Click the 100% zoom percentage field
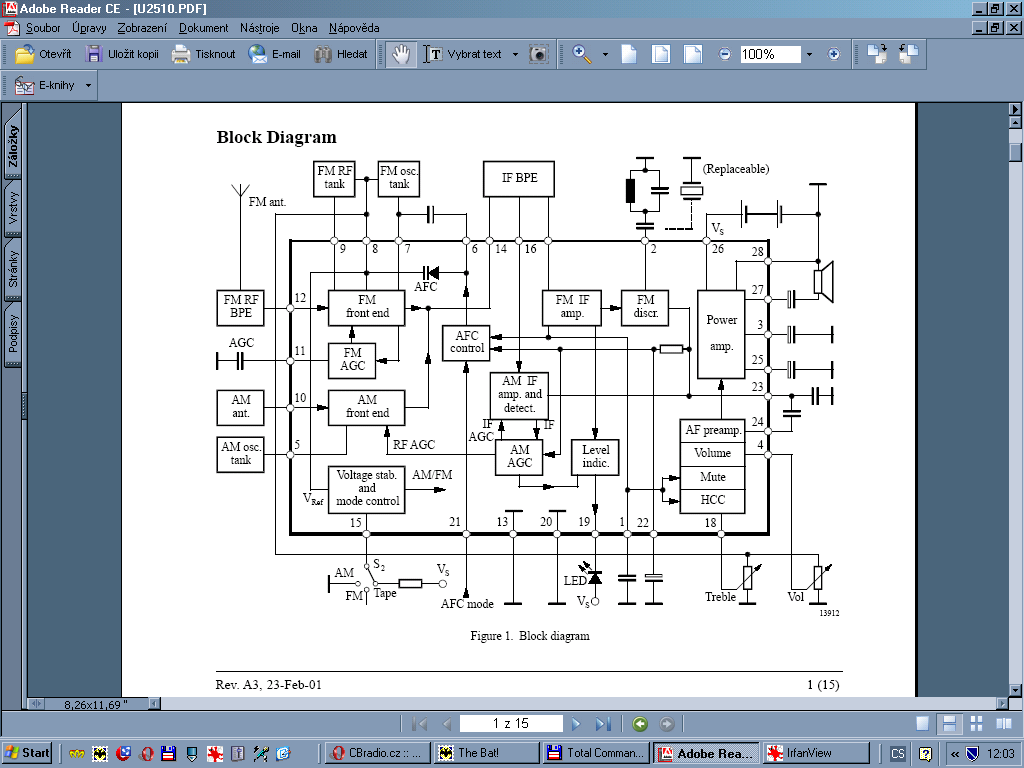This screenshot has width=1024, height=768. 770,54
